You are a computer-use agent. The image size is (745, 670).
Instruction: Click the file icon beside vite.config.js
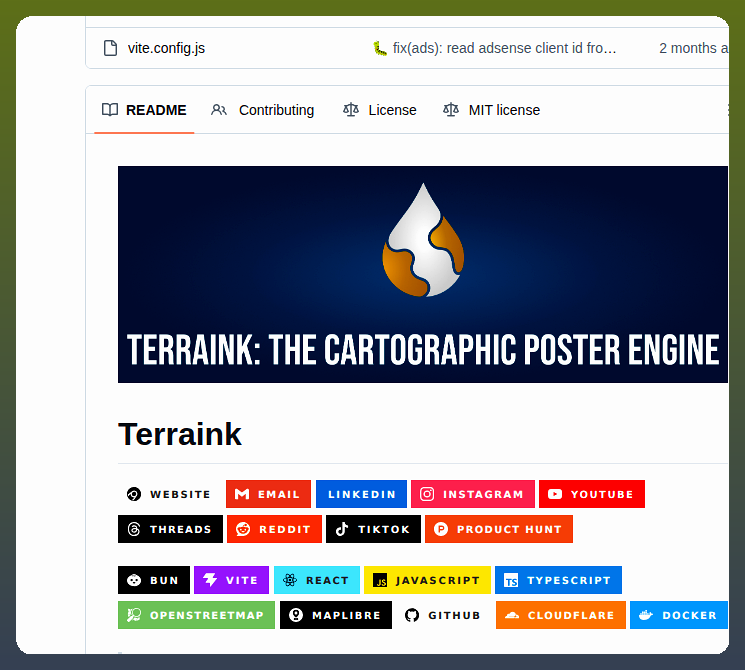click(x=110, y=48)
